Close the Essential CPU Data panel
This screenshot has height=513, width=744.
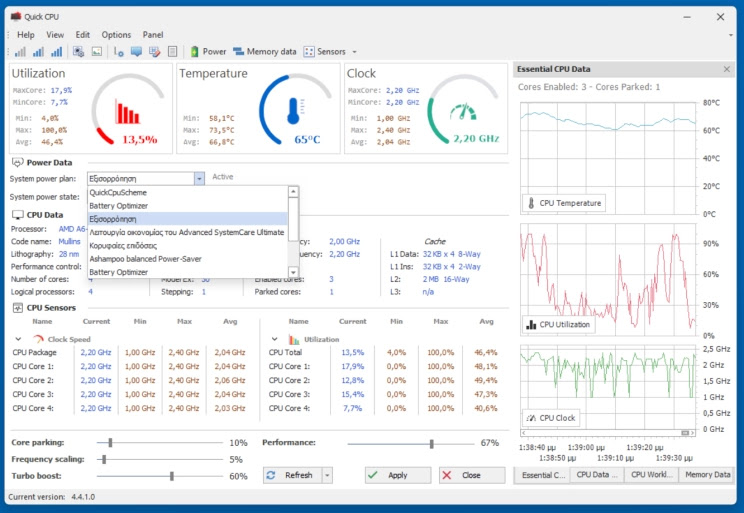(x=726, y=69)
